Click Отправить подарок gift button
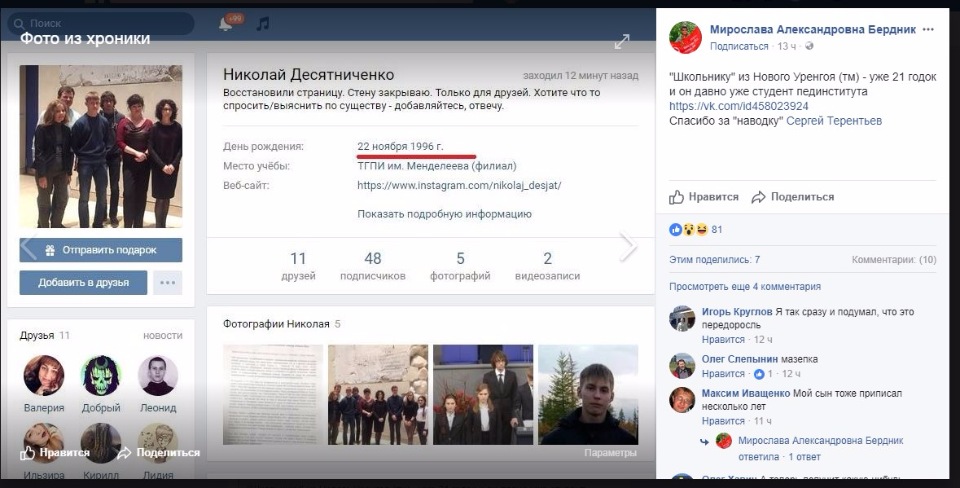The image size is (960, 488). [101, 250]
